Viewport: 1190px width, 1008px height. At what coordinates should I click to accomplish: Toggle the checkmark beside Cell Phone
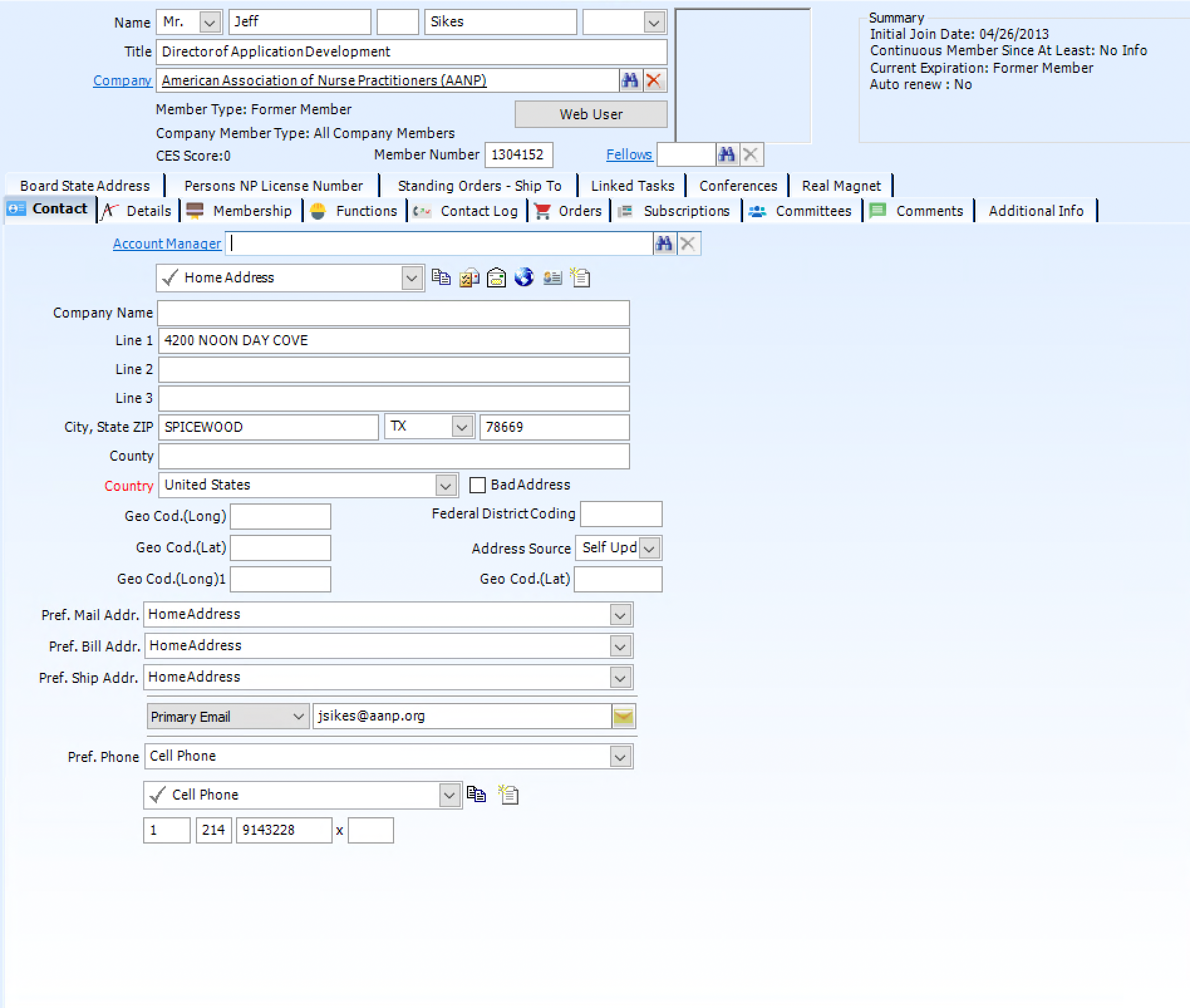click(159, 795)
